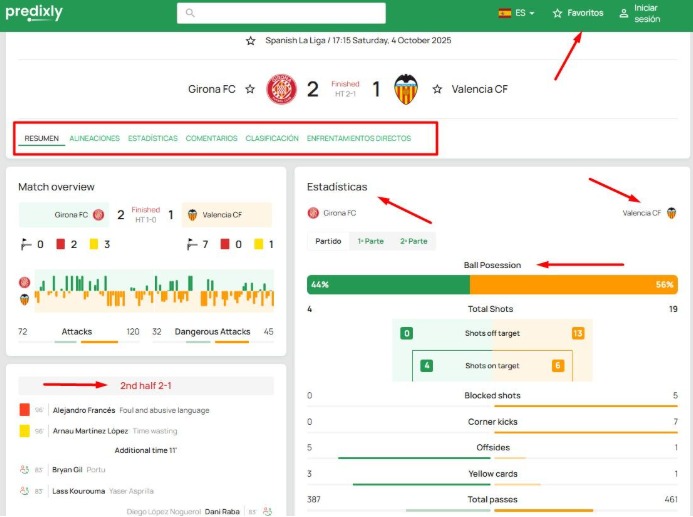Image resolution: width=693 pixels, height=517 pixels.
Task: Click the Spanish flag icon
Action: (x=504, y=13)
